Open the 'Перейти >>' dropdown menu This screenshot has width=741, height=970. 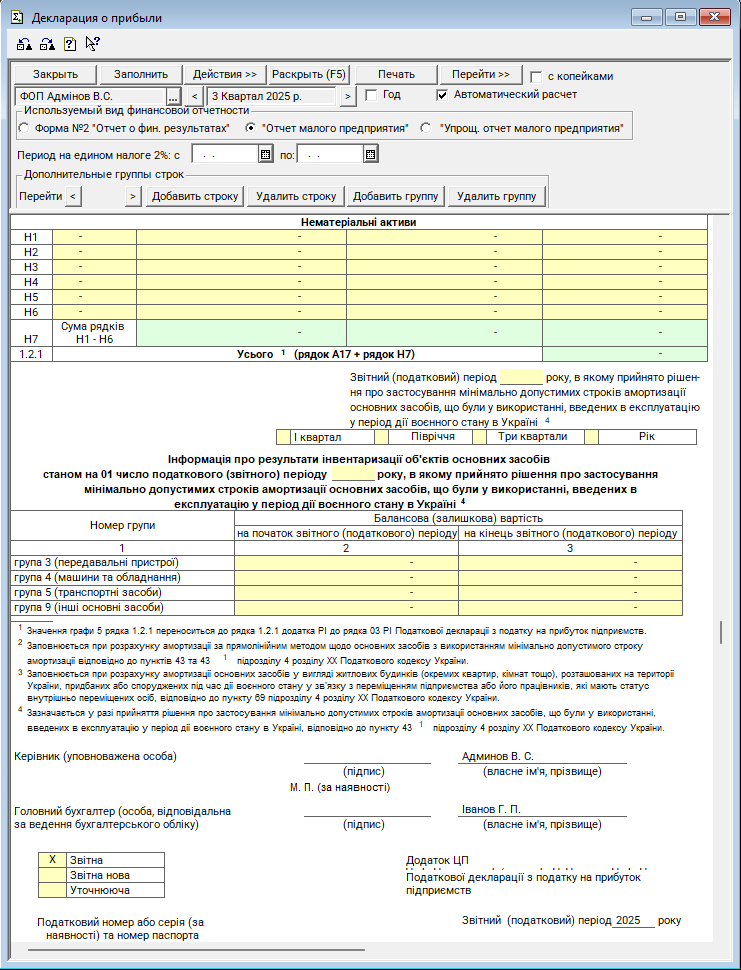[481, 75]
